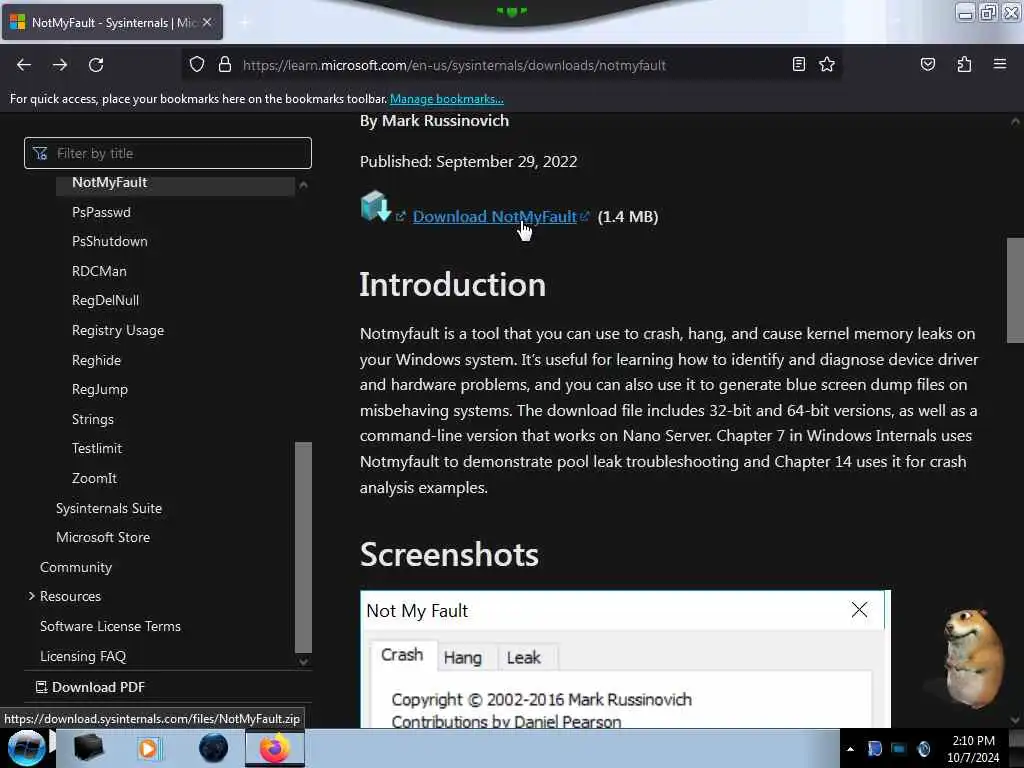The height and width of the screenshot is (768, 1024).
Task: Open the extensions puzzle icon
Action: [964, 64]
